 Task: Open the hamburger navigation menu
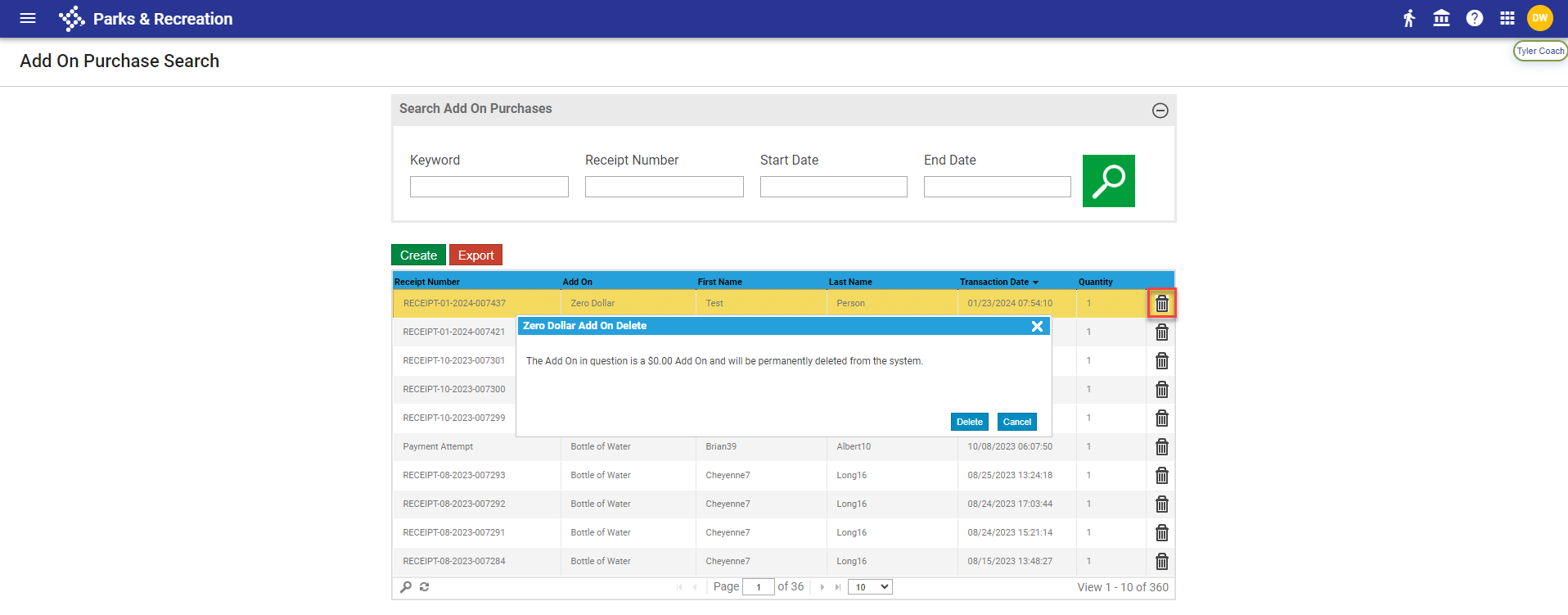(x=28, y=18)
